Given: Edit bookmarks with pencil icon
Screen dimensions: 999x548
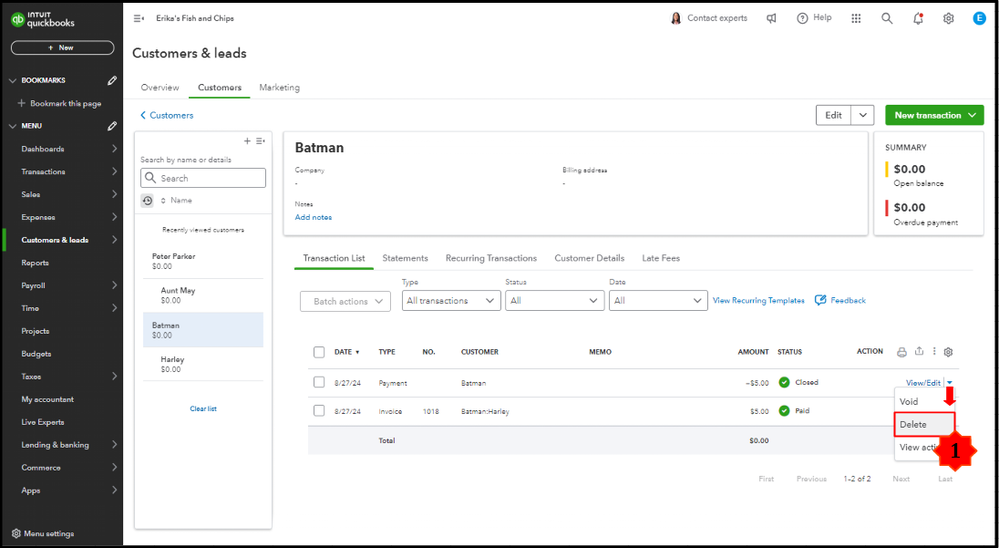Looking at the screenshot, I should coord(112,80).
